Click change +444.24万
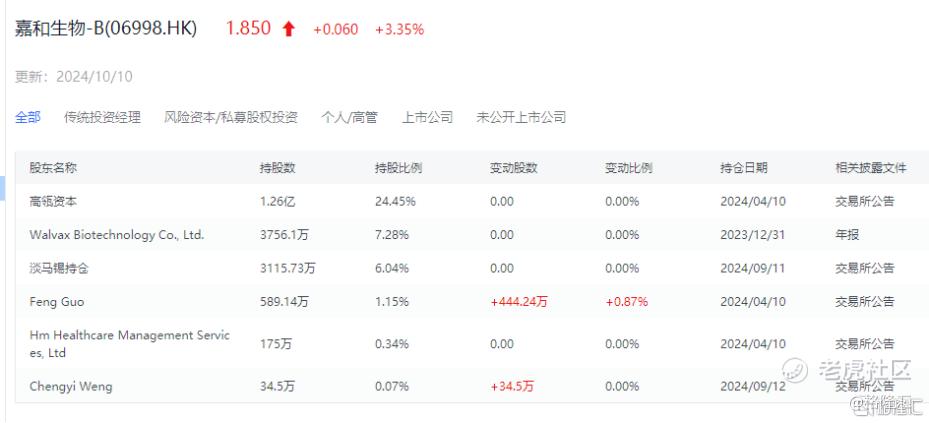Image resolution: width=929 pixels, height=423 pixels. pos(519,302)
